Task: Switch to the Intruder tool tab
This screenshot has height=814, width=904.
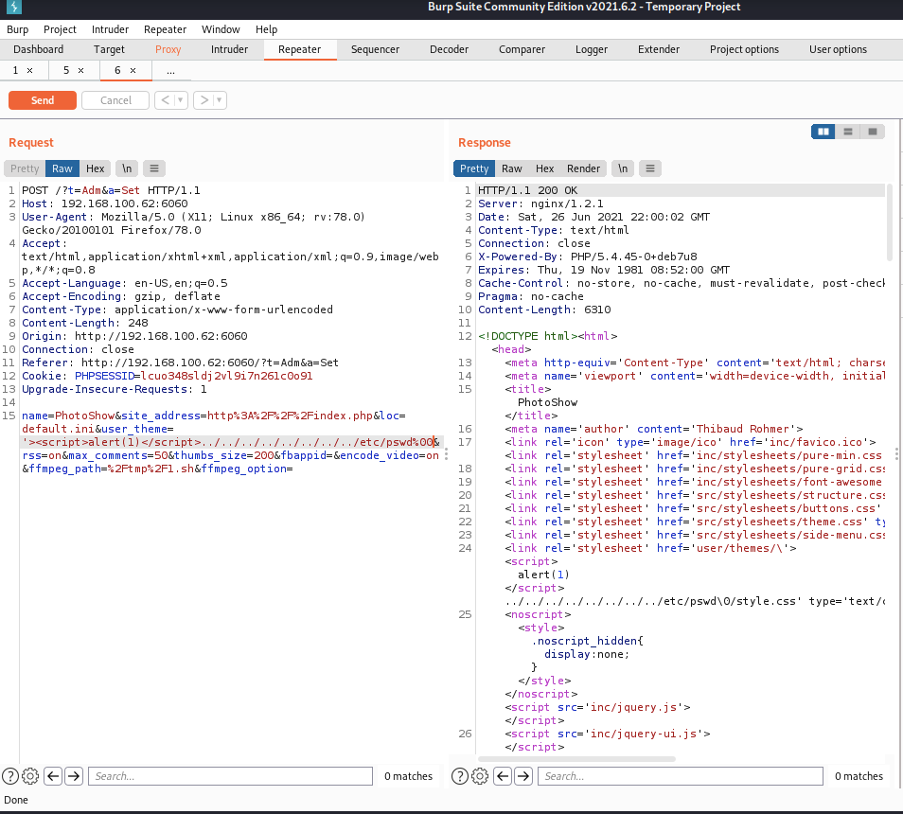Action: tap(229, 50)
